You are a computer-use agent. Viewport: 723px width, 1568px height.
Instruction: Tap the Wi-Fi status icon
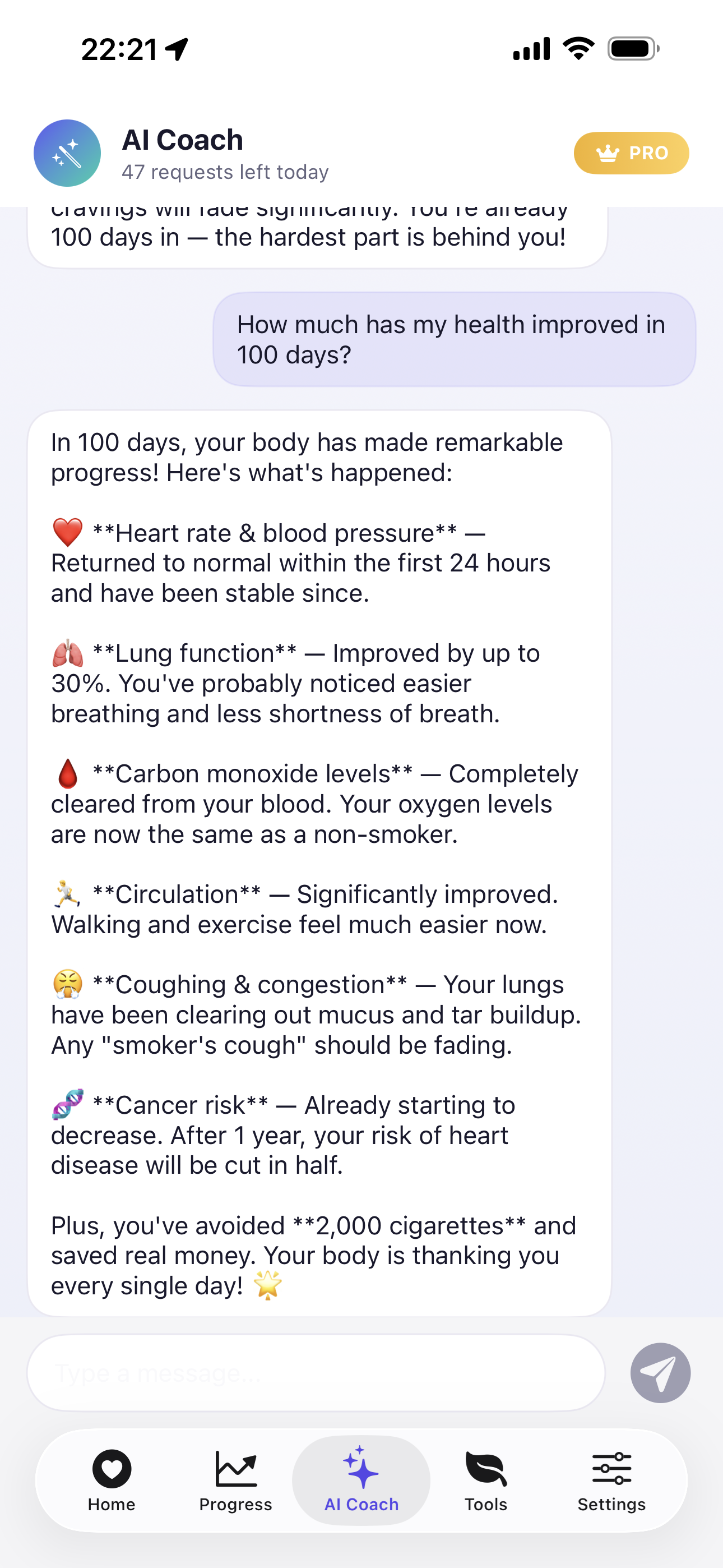tap(578, 49)
